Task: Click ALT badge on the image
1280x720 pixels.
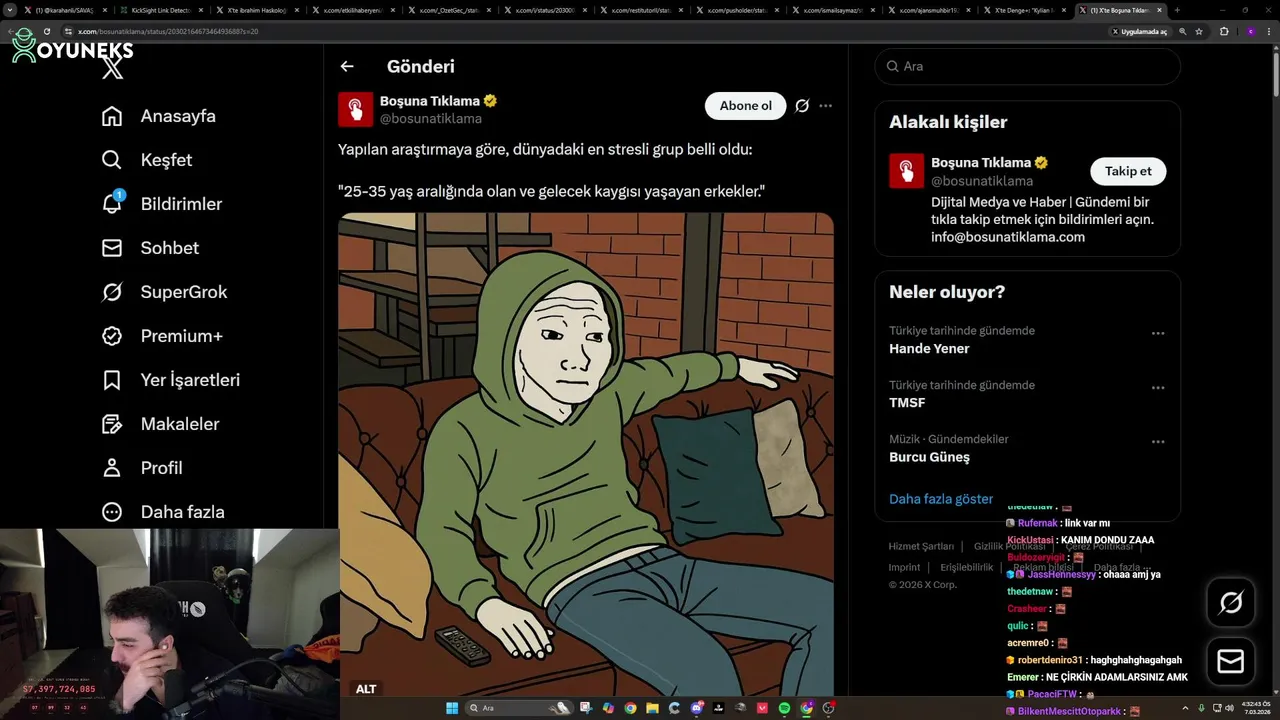Action: pos(366,689)
